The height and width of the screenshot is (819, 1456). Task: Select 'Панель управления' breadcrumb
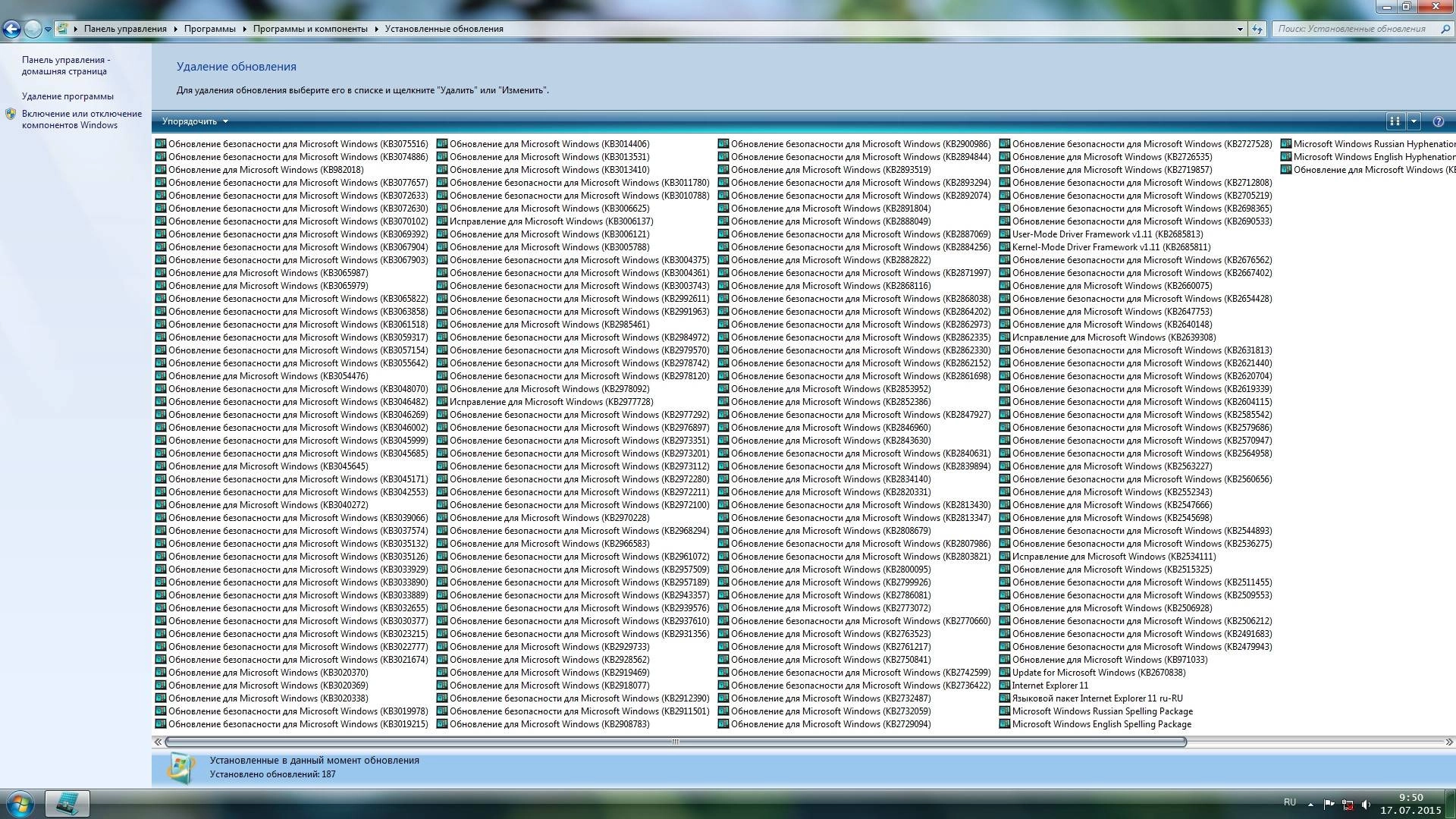(x=125, y=29)
